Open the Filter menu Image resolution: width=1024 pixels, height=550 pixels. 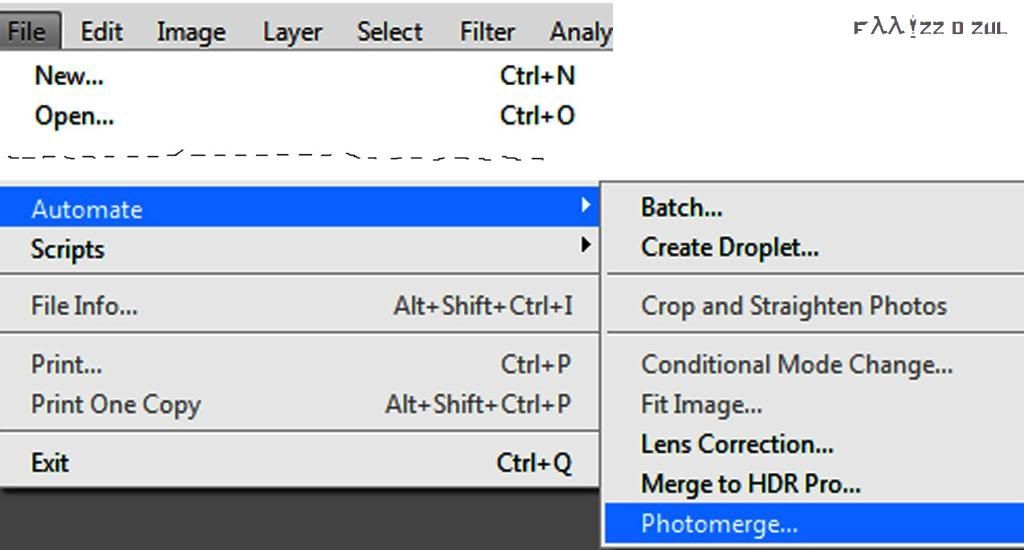tap(487, 31)
